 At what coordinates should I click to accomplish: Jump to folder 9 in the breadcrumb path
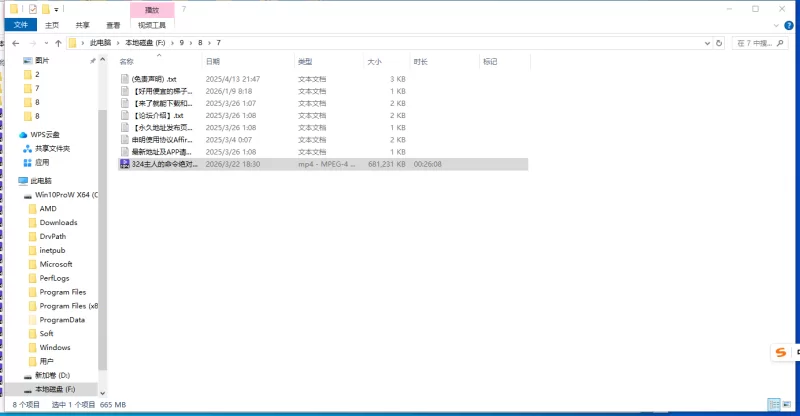pyautogui.click(x=182, y=43)
